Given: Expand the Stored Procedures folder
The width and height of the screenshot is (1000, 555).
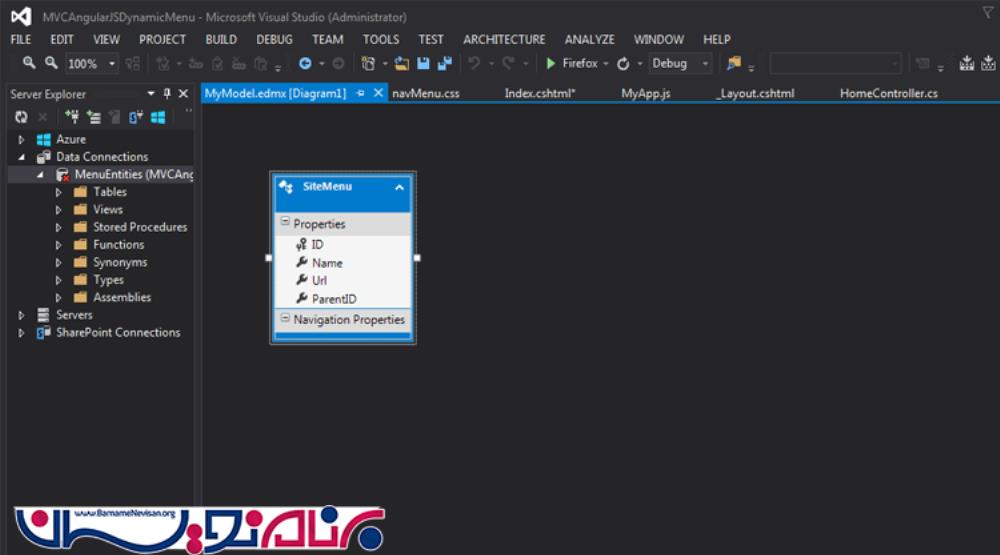Looking at the screenshot, I should point(59,227).
